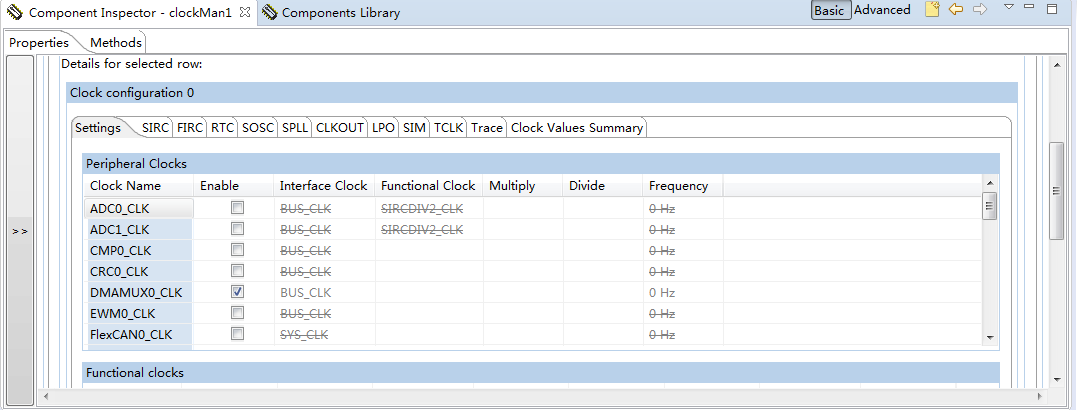Image resolution: width=1077 pixels, height=410 pixels.
Task: Open the CLKOUT tab
Action: [339, 128]
